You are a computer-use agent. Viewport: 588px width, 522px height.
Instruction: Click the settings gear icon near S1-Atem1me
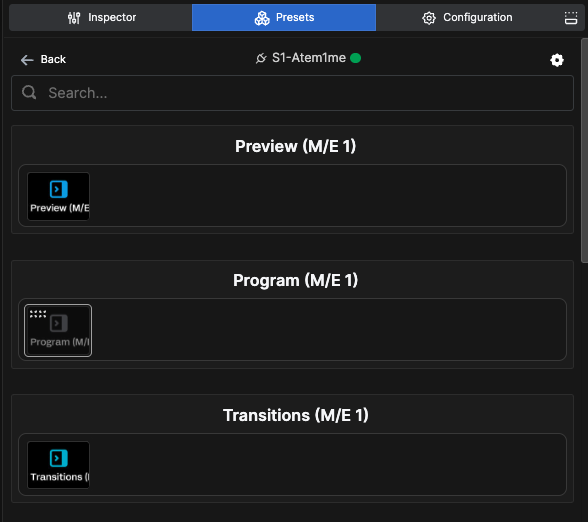tap(557, 60)
